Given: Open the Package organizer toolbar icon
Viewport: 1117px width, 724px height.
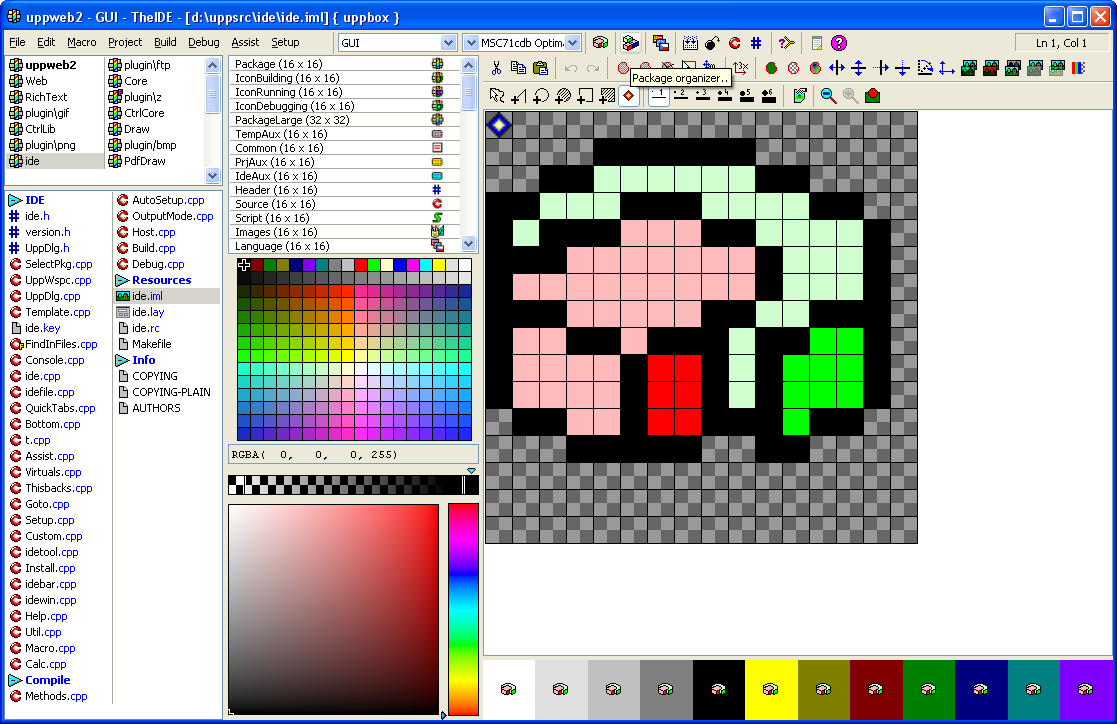Looking at the screenshot, I should [630, 43].
